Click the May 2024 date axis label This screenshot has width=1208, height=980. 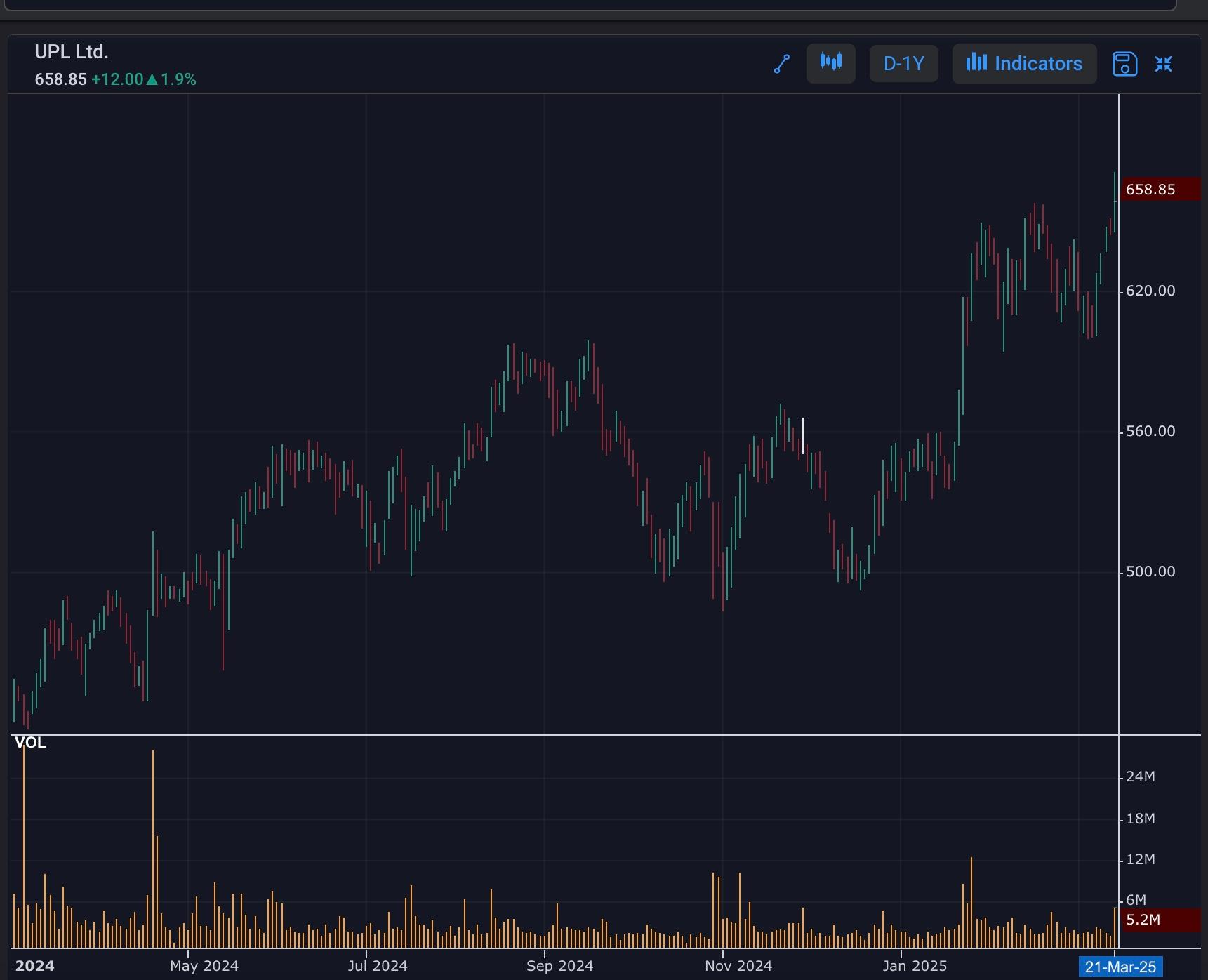(x=204, y=966)
